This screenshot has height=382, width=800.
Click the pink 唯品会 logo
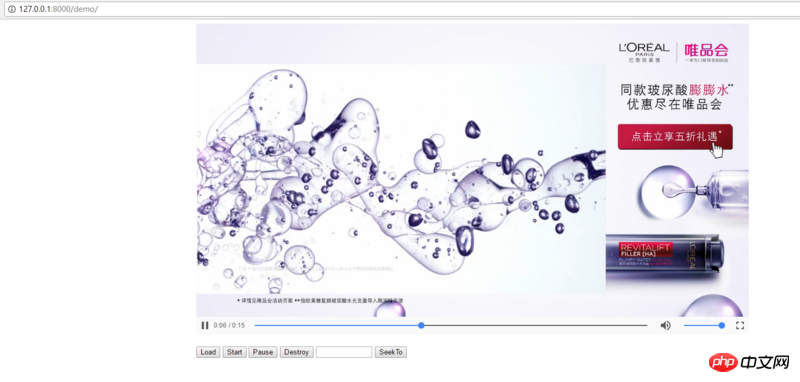pyautogui.click(x=706, y=52)
